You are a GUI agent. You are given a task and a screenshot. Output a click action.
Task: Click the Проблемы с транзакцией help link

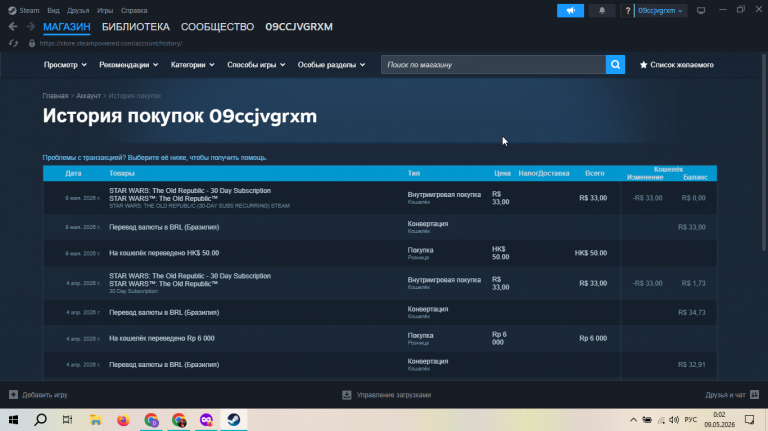click(x=155, y=157)
